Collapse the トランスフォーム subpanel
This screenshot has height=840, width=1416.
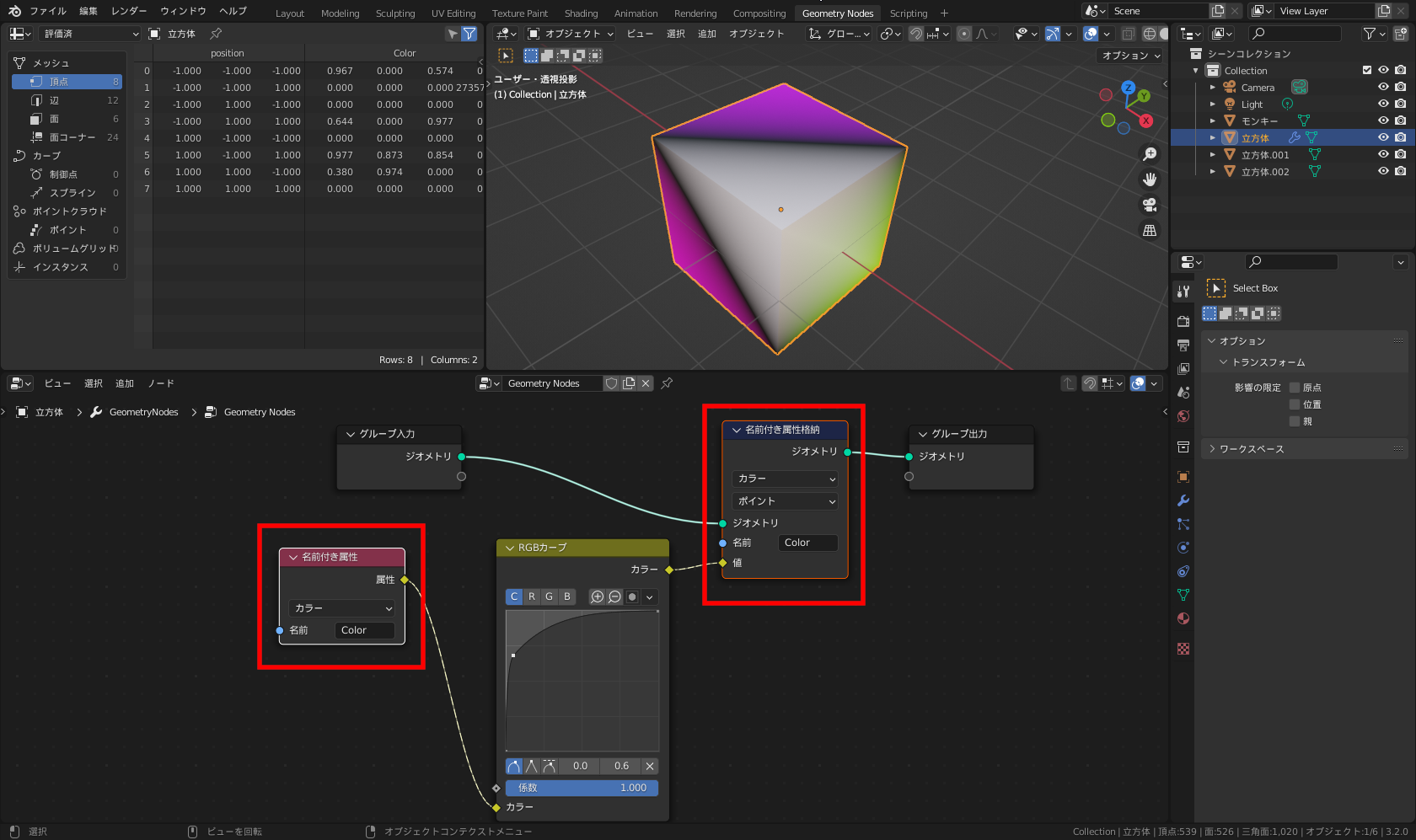1223,362
